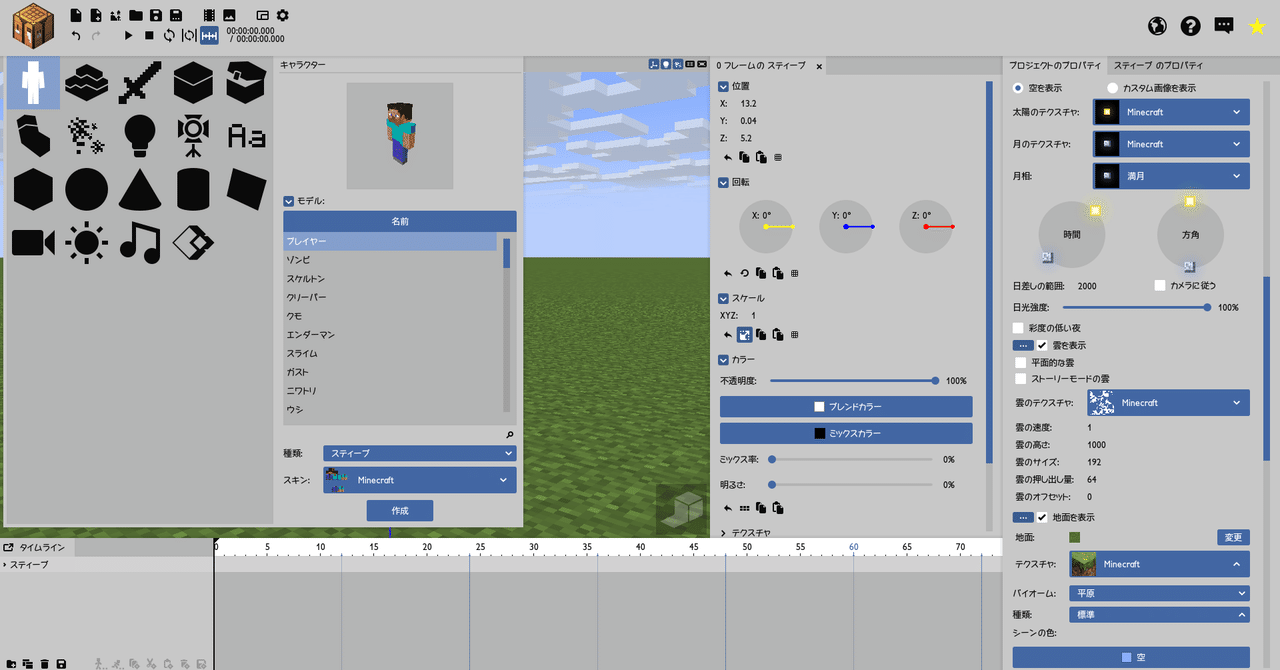This screenshot has width=1280, height=670.
Task: Select the カスタム画像を表示 radio button
Action: click(x=1113, y=88)
